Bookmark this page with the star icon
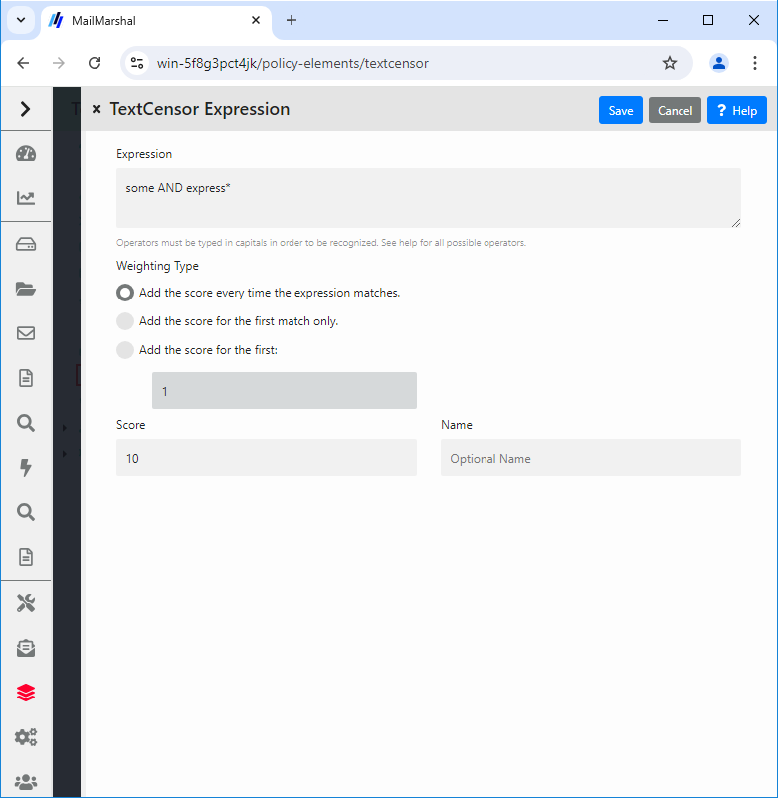Image resolution: width=778 pixels, height=798 pixels. (670, 63)
